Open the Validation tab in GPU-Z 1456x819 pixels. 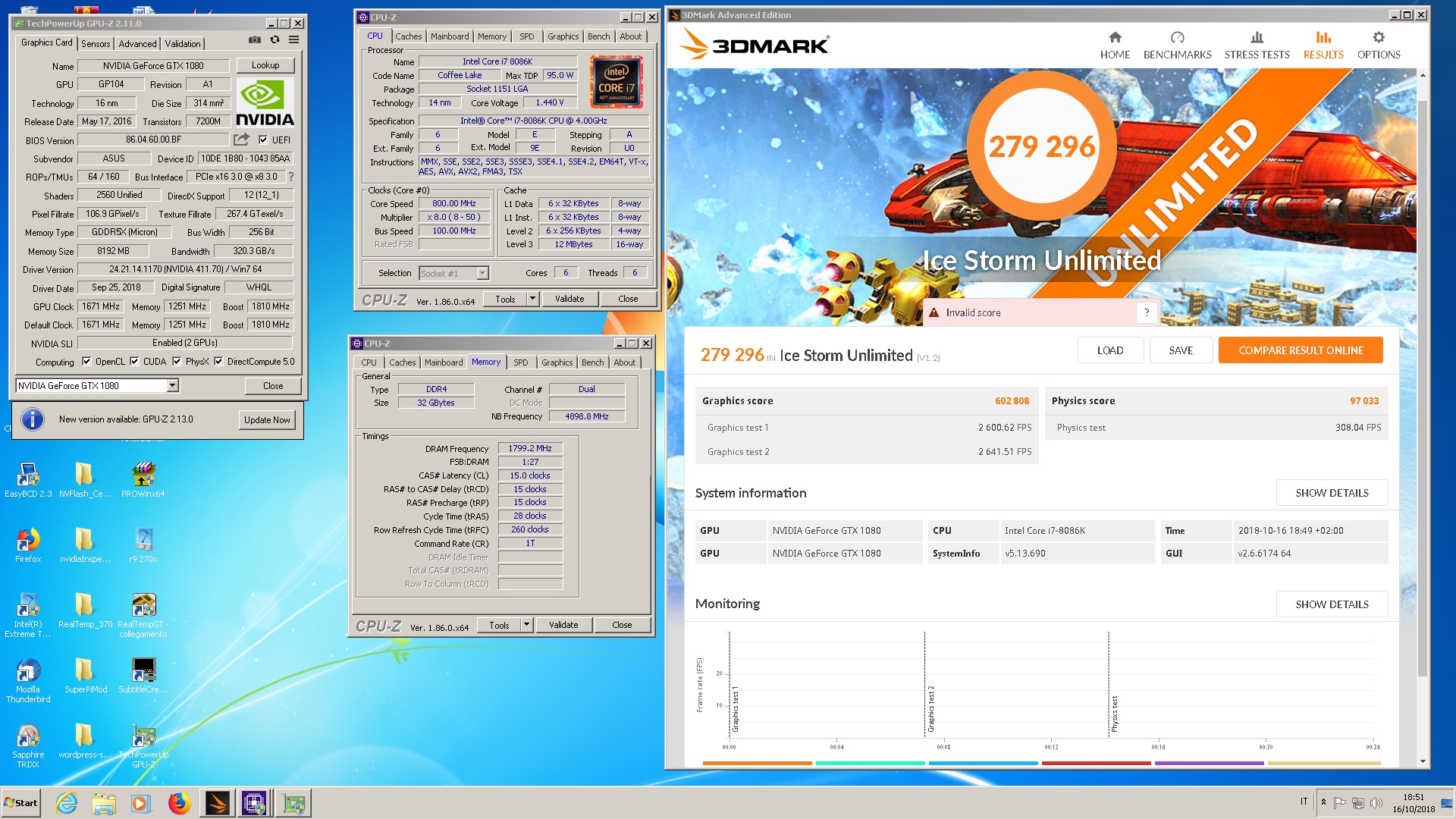183,44
